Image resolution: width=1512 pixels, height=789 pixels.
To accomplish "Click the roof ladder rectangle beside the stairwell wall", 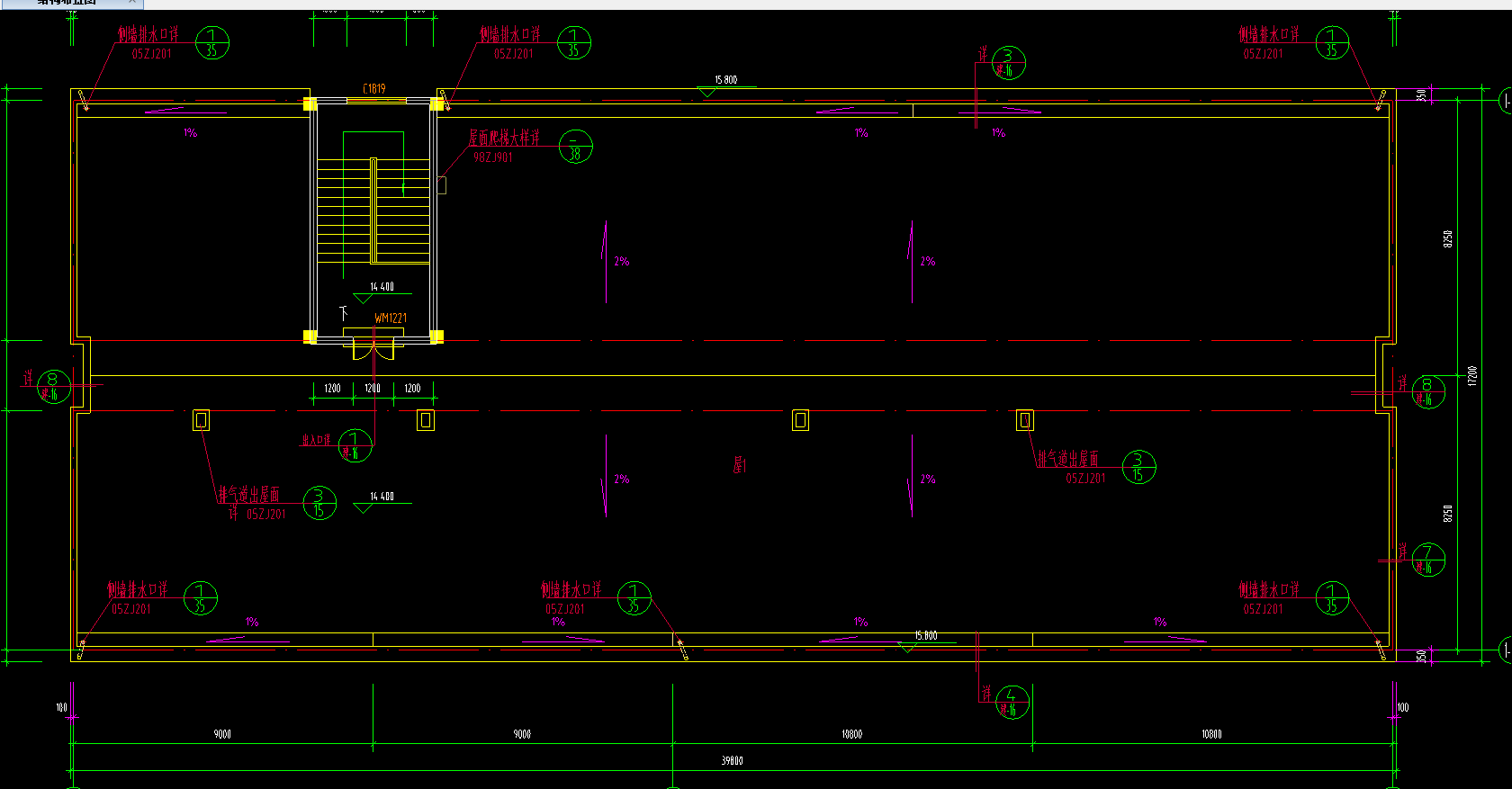I will (441, 185).
